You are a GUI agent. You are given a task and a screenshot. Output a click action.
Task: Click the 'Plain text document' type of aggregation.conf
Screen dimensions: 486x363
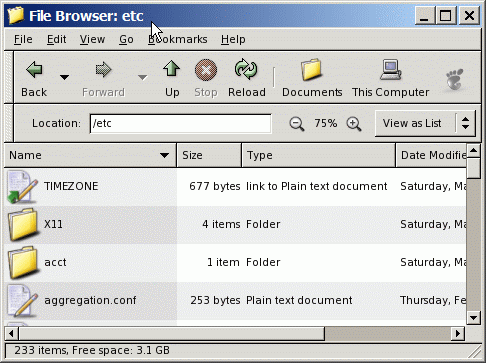pos(299,300)
